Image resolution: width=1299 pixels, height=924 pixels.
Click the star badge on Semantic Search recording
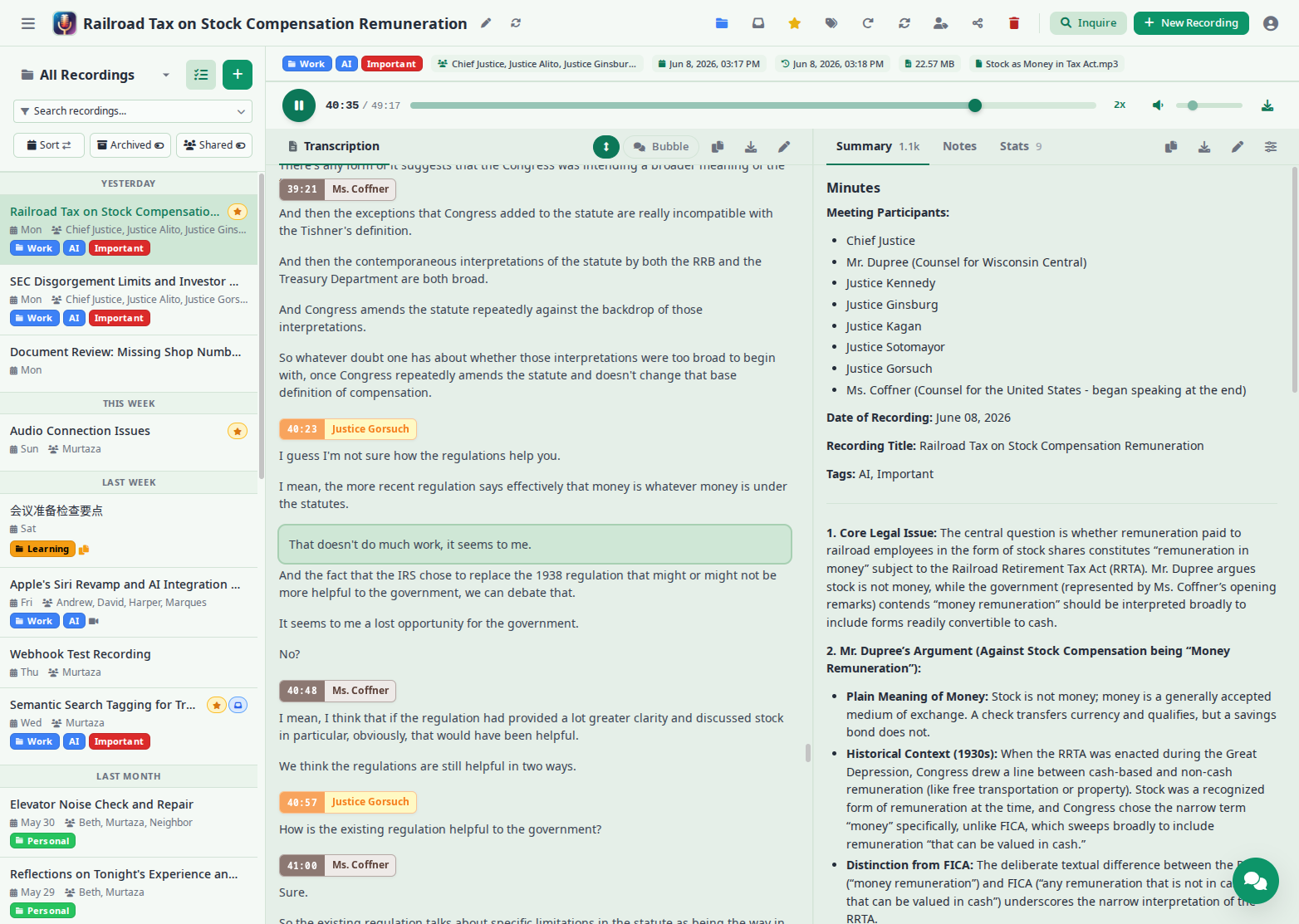click(x=217, y=706)
